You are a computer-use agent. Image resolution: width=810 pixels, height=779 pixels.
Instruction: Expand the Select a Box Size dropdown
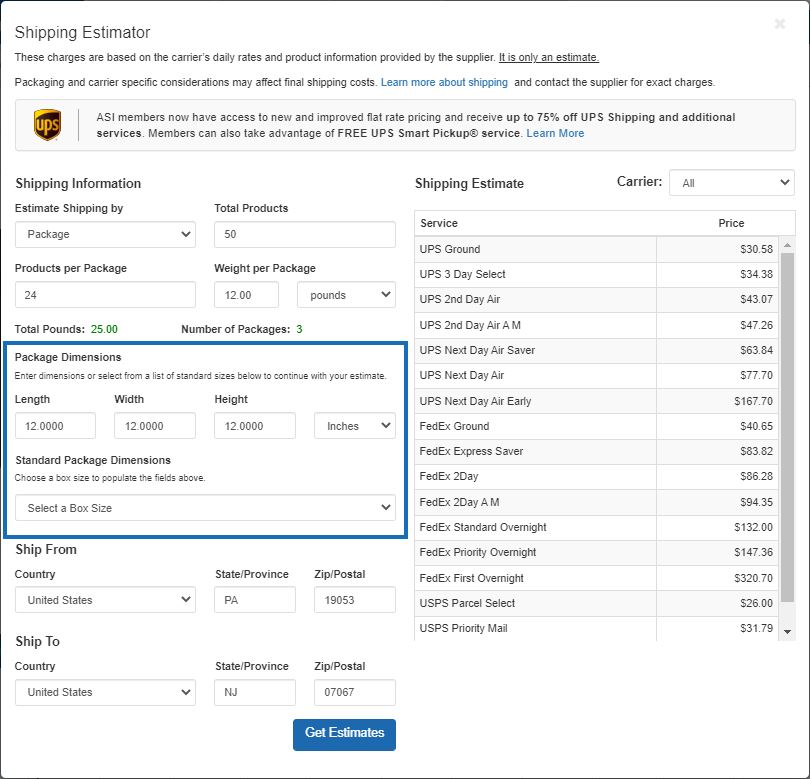[x=205, y=508]
